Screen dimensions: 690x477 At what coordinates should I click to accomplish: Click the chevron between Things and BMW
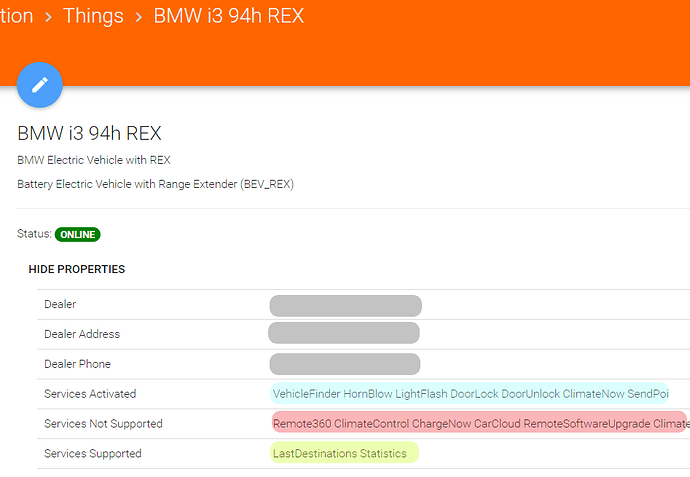pos(138,17)
